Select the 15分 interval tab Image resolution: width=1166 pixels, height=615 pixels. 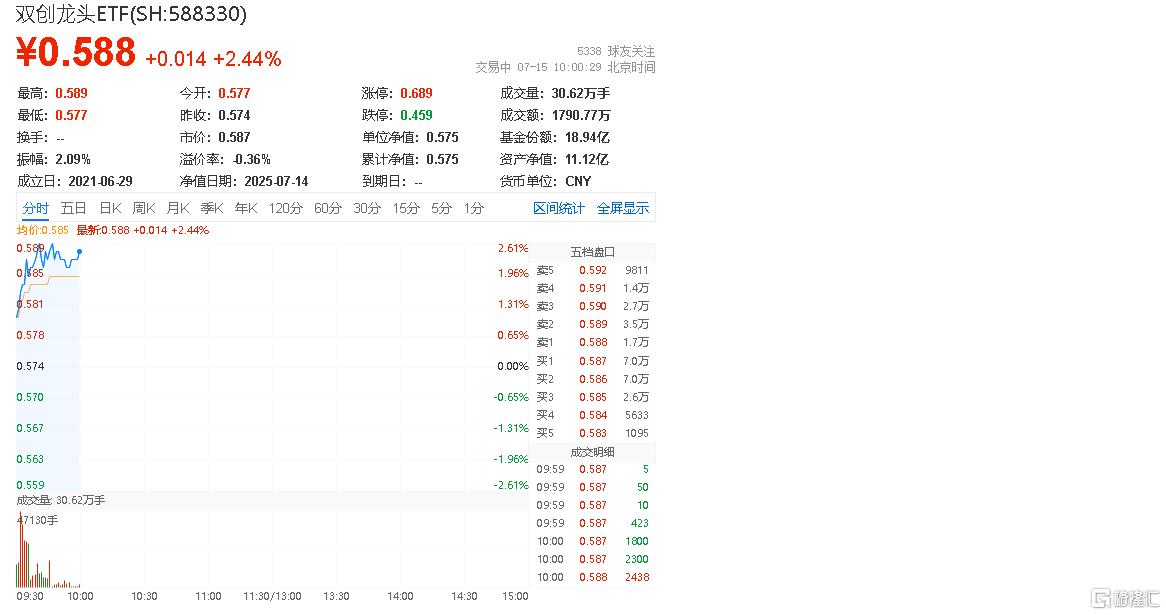point(406,208)
